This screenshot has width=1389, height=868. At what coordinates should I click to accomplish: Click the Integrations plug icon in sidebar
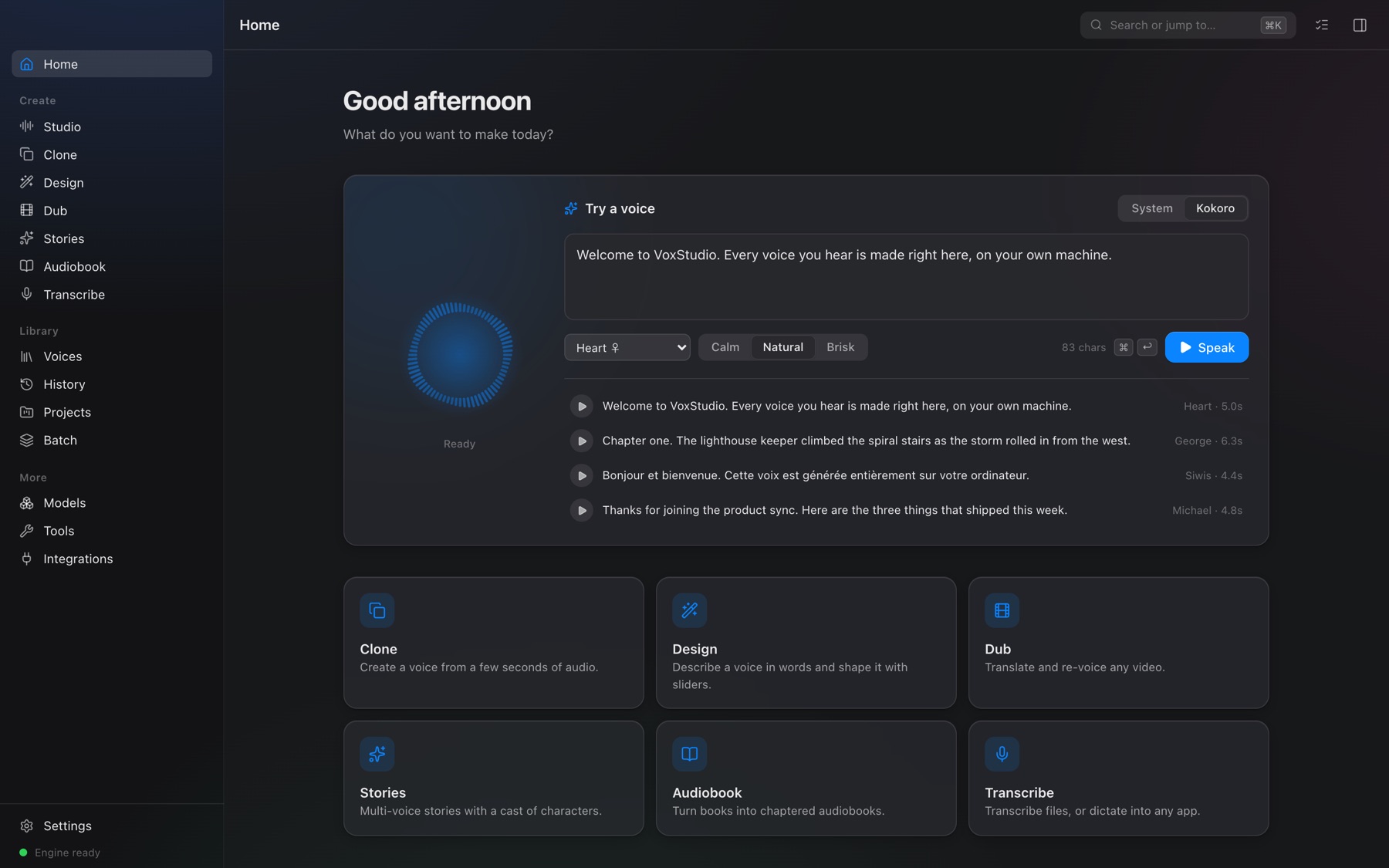pos(26,559)
